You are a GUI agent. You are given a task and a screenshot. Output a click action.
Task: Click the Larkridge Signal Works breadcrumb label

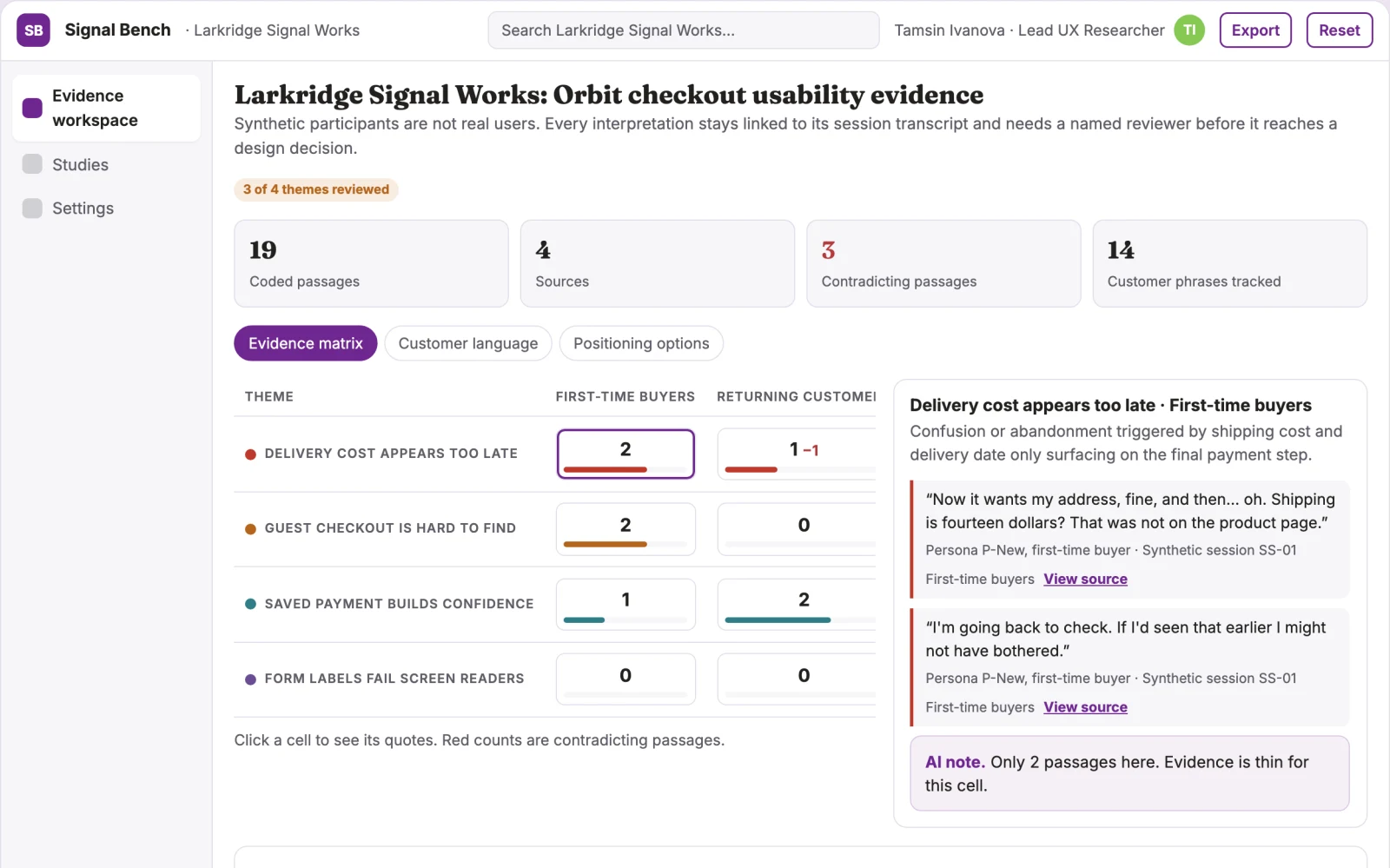click(276, 30)
